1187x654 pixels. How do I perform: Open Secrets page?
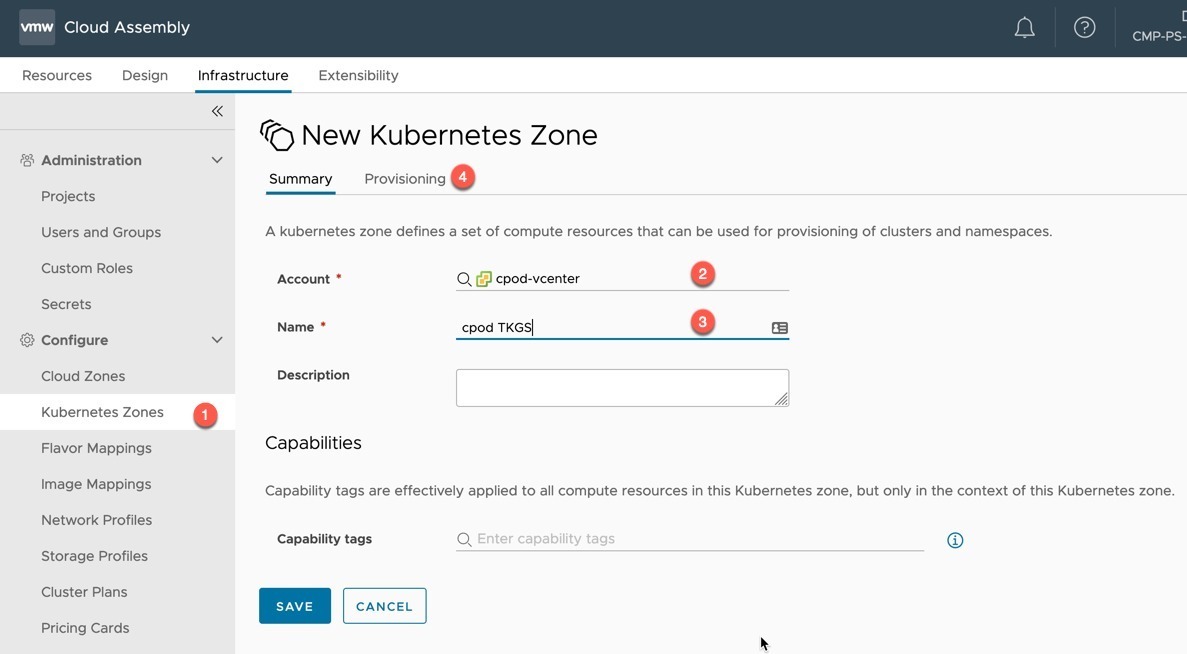[66, 304]
